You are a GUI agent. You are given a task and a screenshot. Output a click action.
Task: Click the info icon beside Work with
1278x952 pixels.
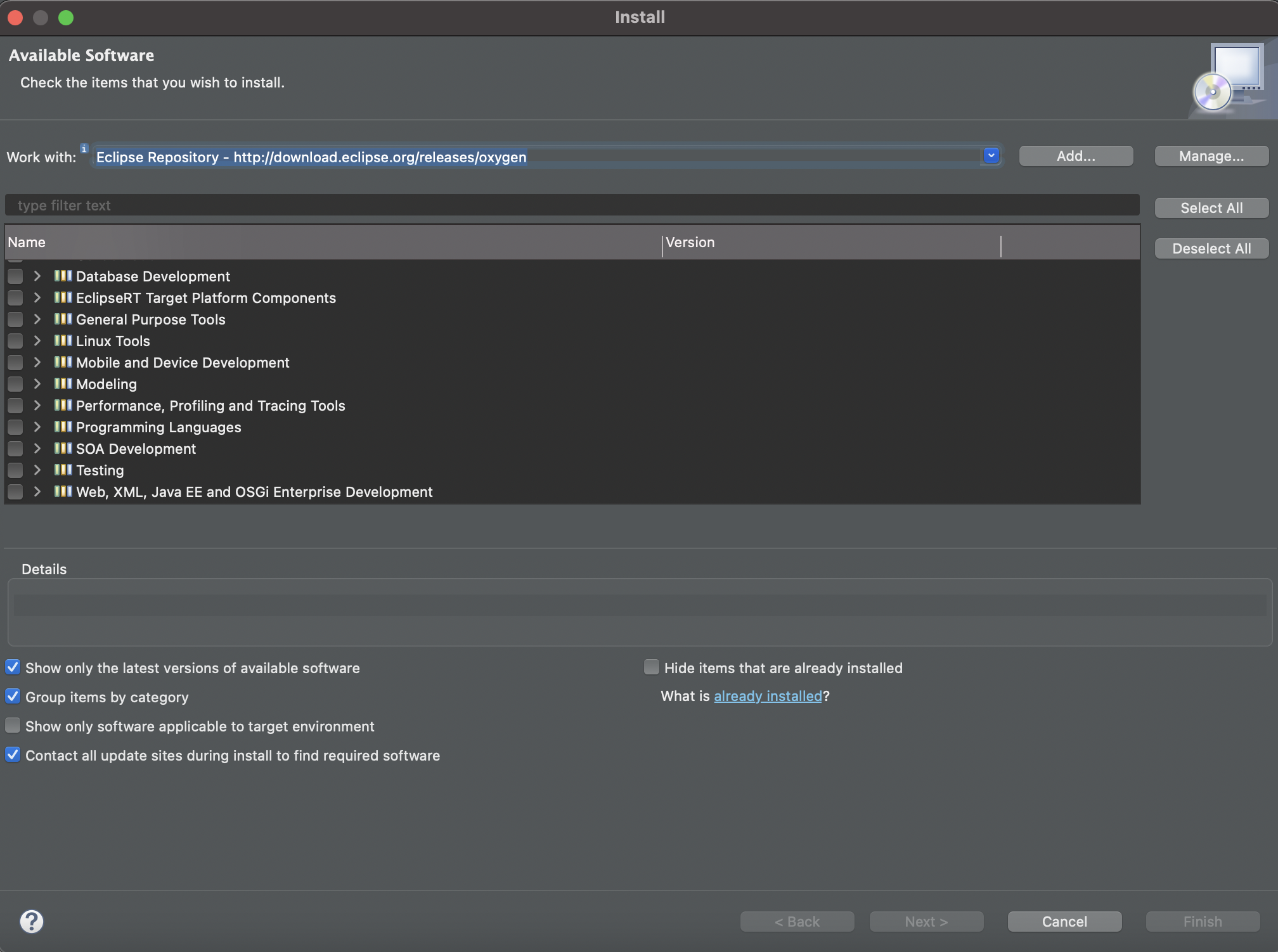coord(84,148)
